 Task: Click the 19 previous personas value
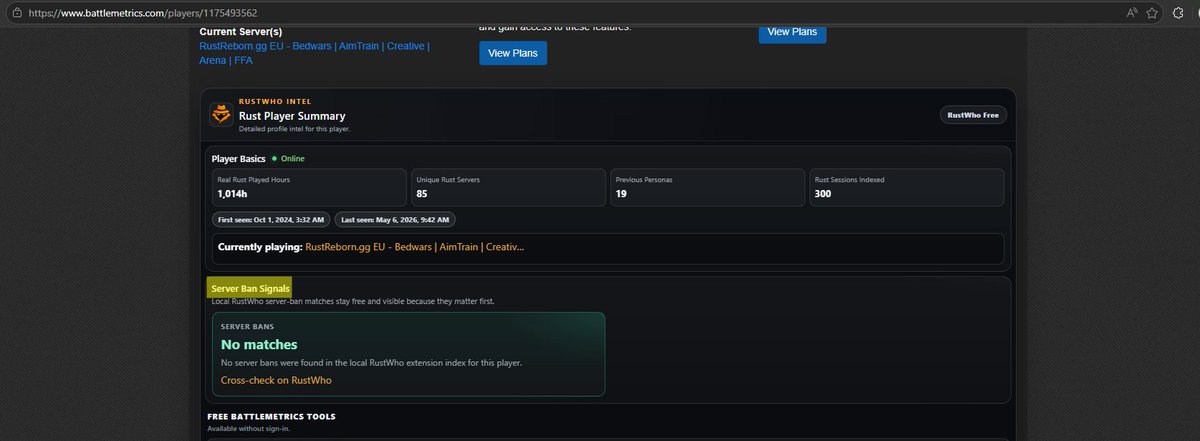[622, 194]
